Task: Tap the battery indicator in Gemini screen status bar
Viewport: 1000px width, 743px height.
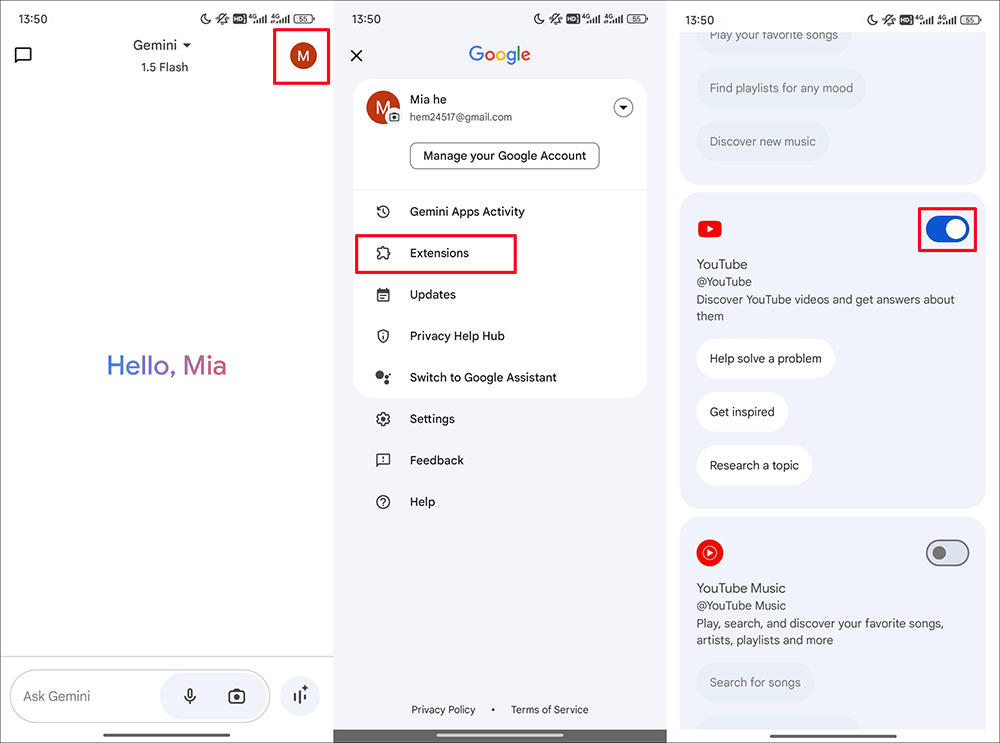Action: pyautogui.click(x=304, y=19)
